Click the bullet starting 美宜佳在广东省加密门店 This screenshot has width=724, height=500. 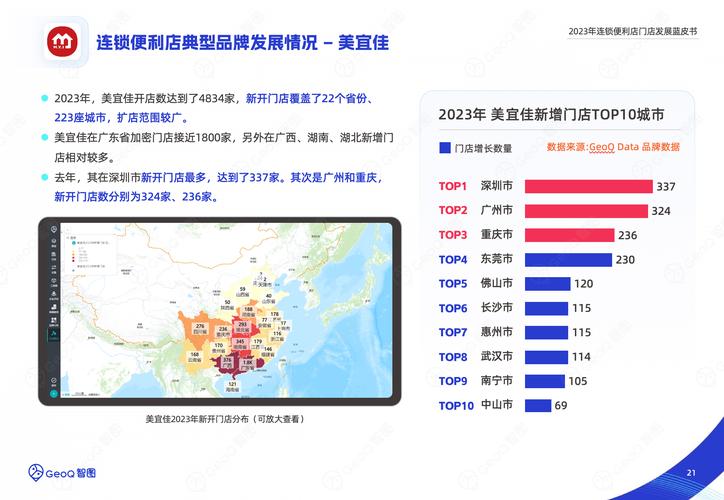tap(223, 147)
